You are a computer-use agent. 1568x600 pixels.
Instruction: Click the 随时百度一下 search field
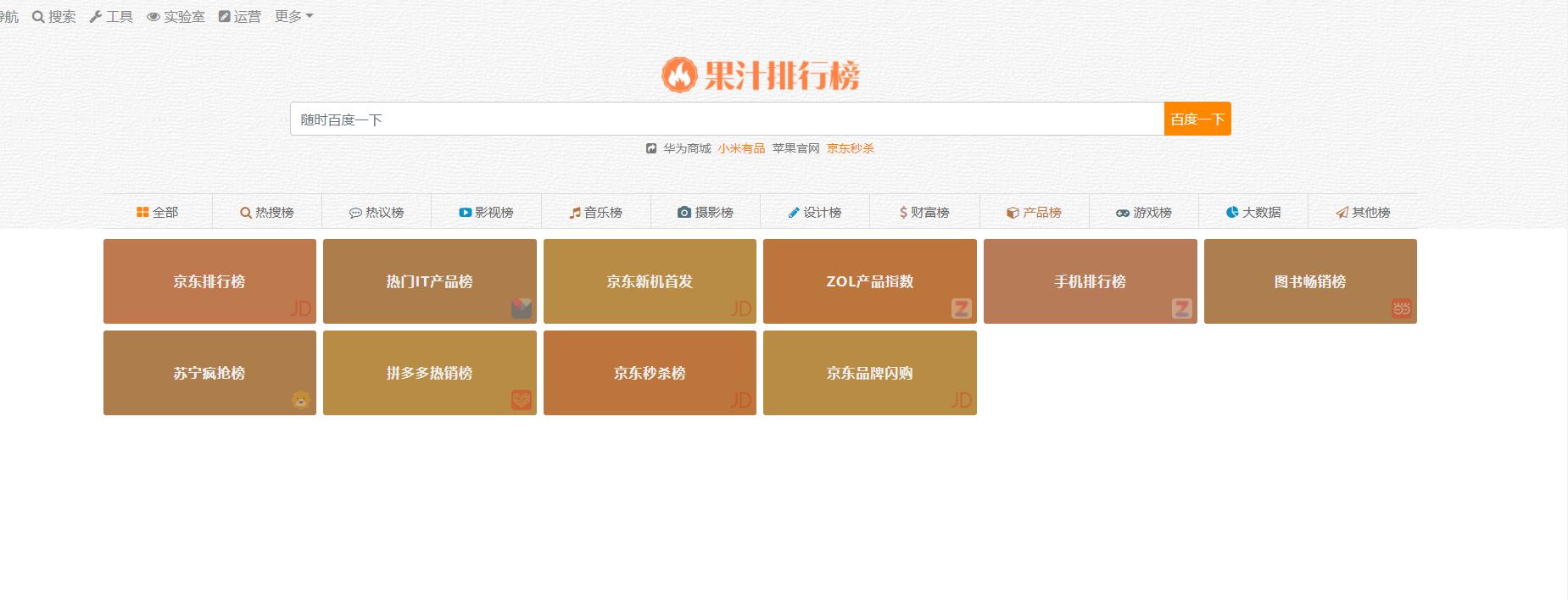click(727, 119)
